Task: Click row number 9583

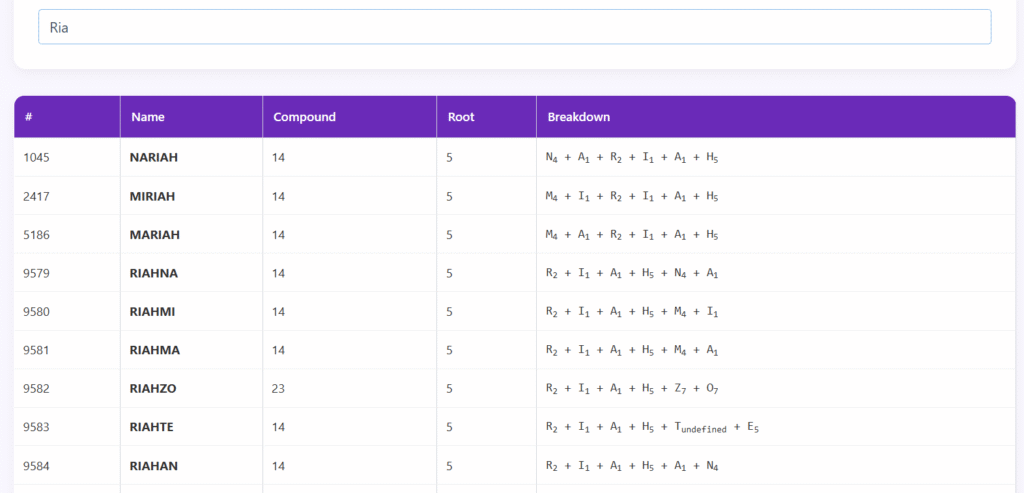Action: click(36, 427)
